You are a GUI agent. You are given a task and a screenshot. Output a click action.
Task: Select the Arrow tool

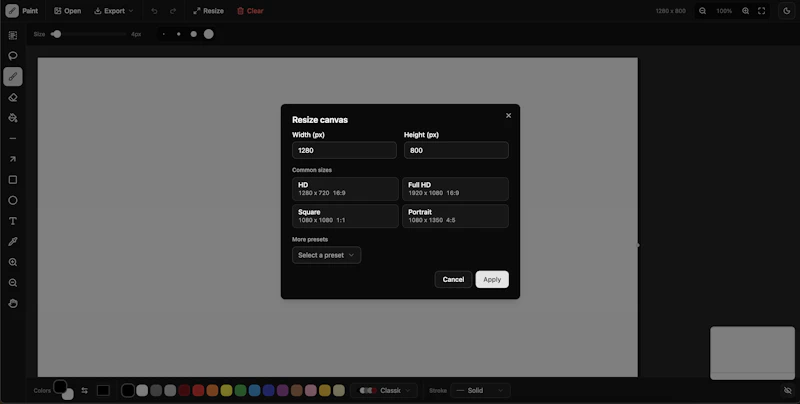[13, 159]
